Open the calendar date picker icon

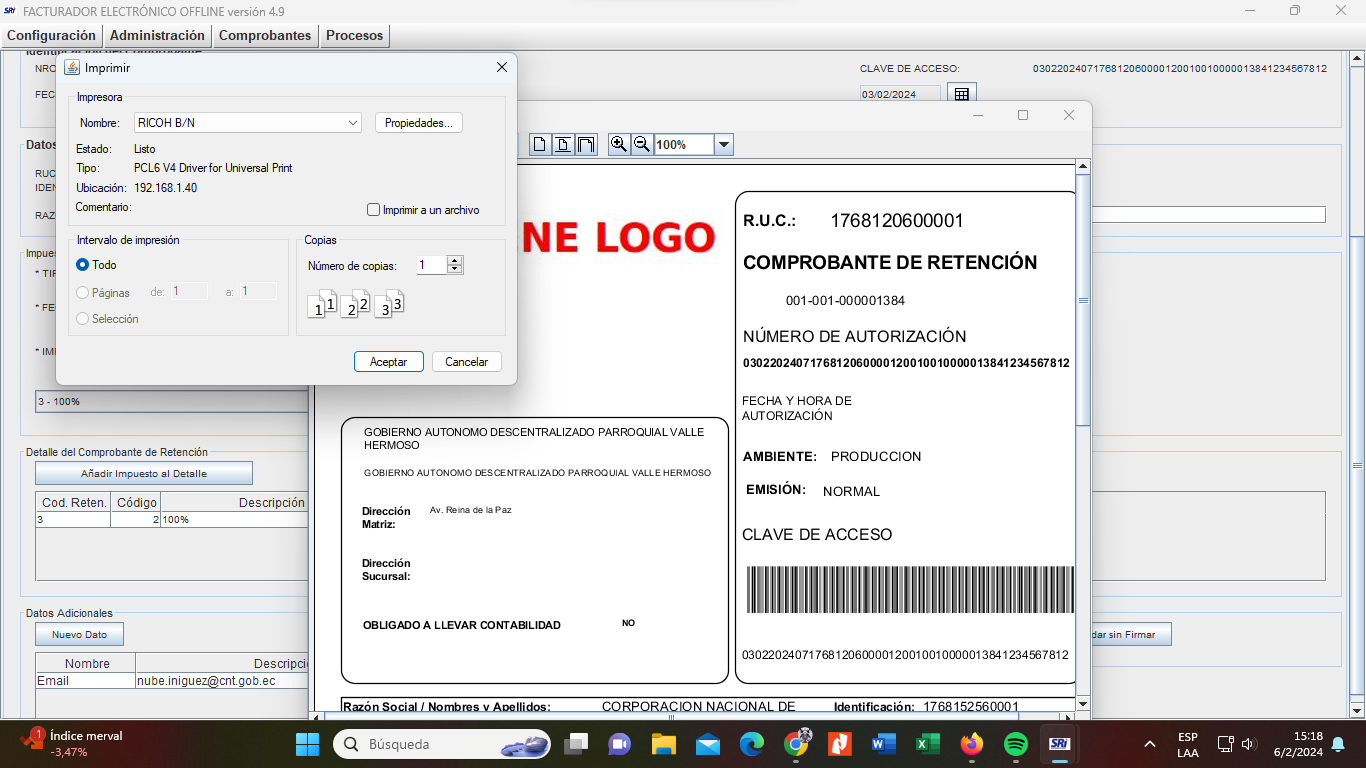961,94
